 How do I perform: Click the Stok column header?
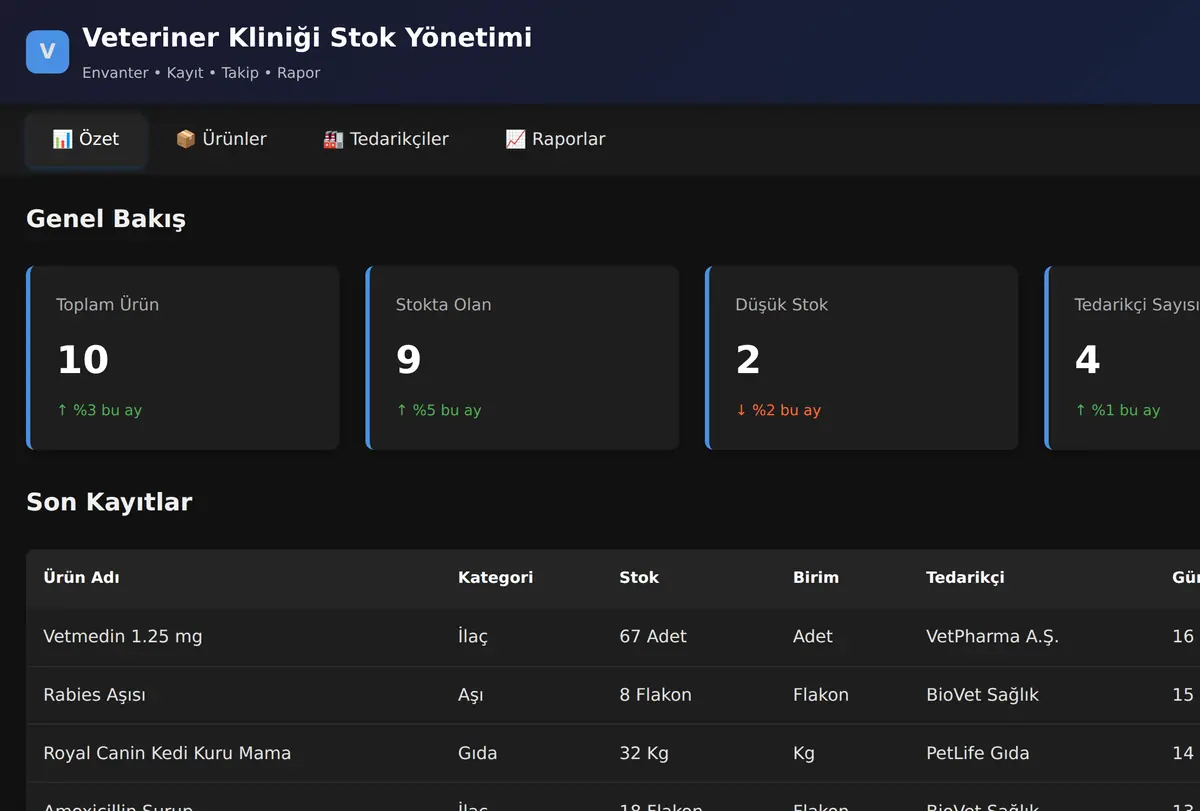coord(639,577)
